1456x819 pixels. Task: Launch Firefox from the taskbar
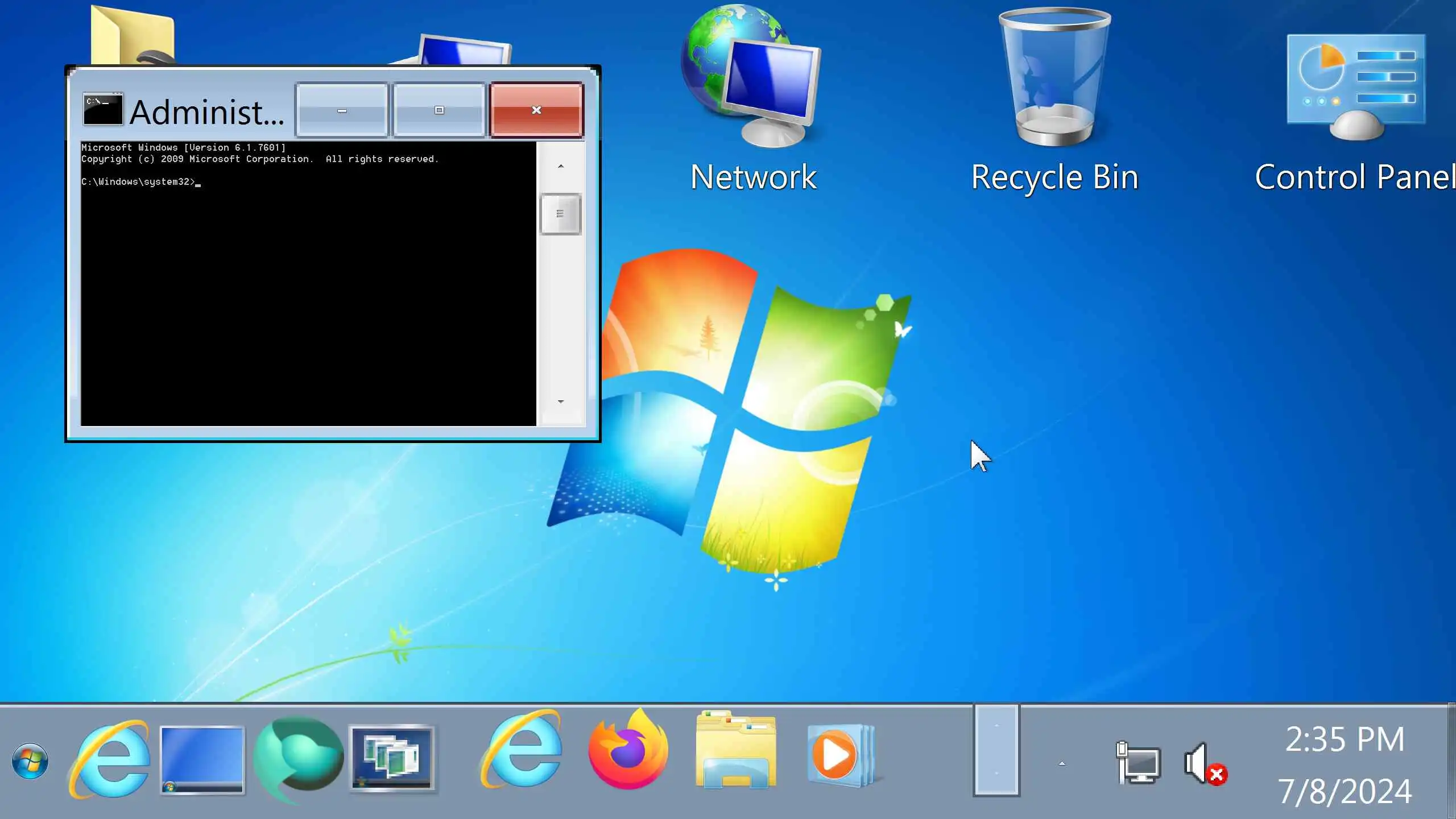[x=628, y=752]
